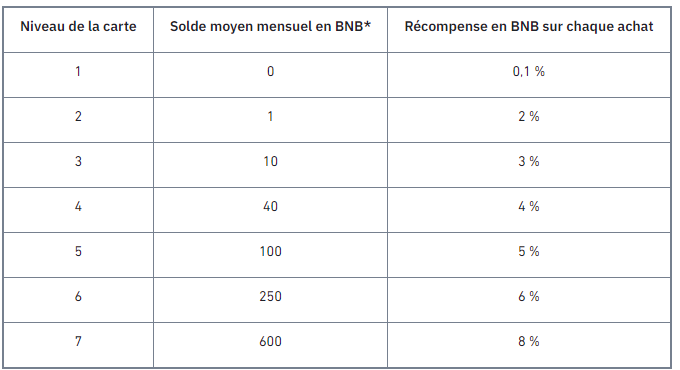680x370 pixels.
Task: Click the 40 BNB balance cell
Action: [x=270, y=206]
